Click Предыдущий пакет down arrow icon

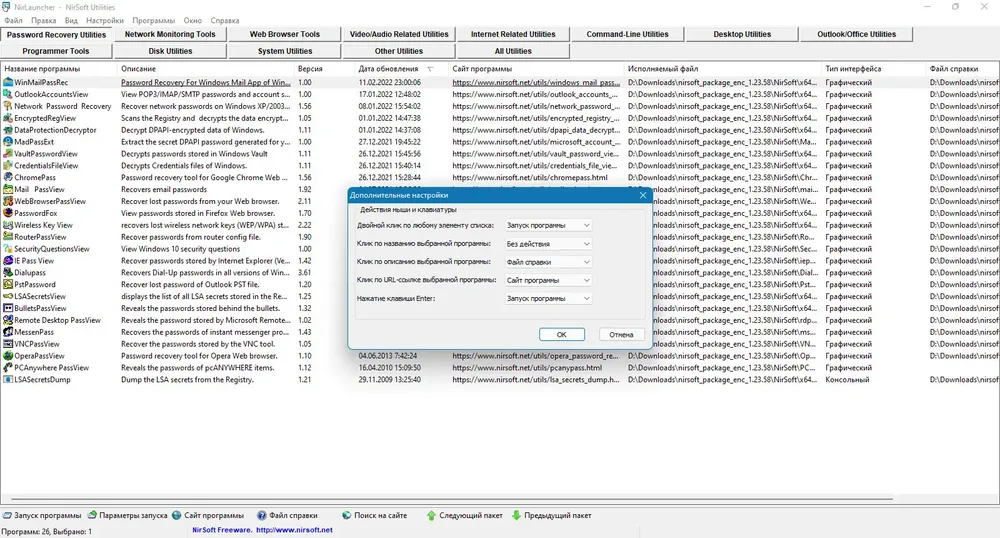(x=517, y=515)
